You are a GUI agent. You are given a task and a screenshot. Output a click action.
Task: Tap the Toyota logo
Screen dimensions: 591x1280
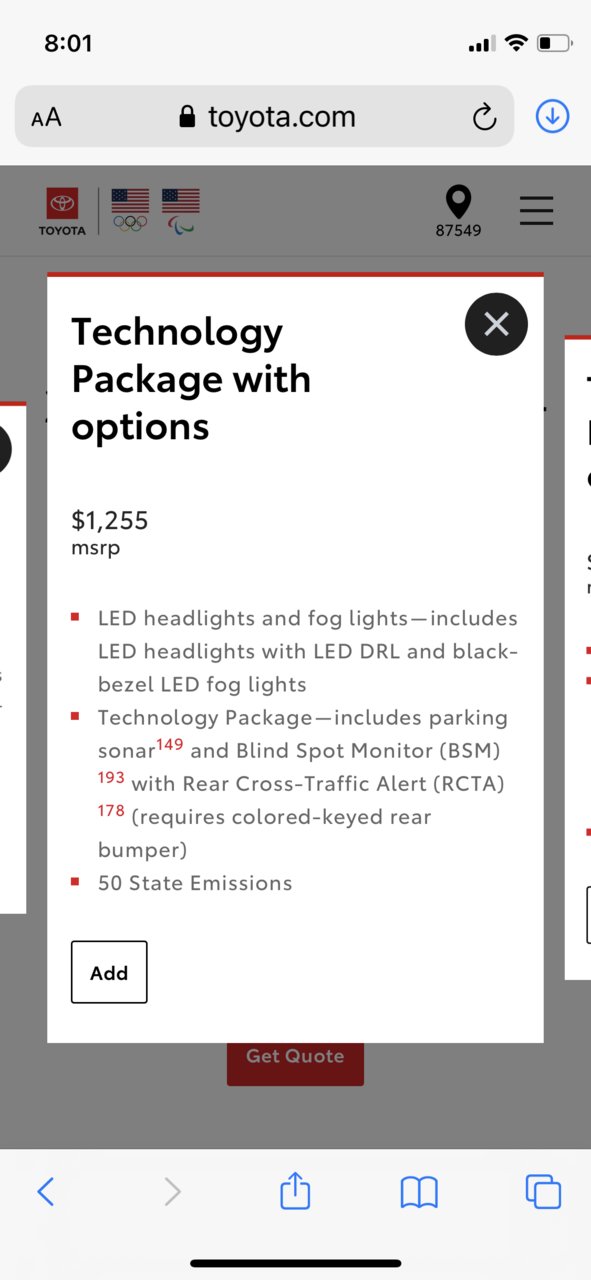(62, 212)
